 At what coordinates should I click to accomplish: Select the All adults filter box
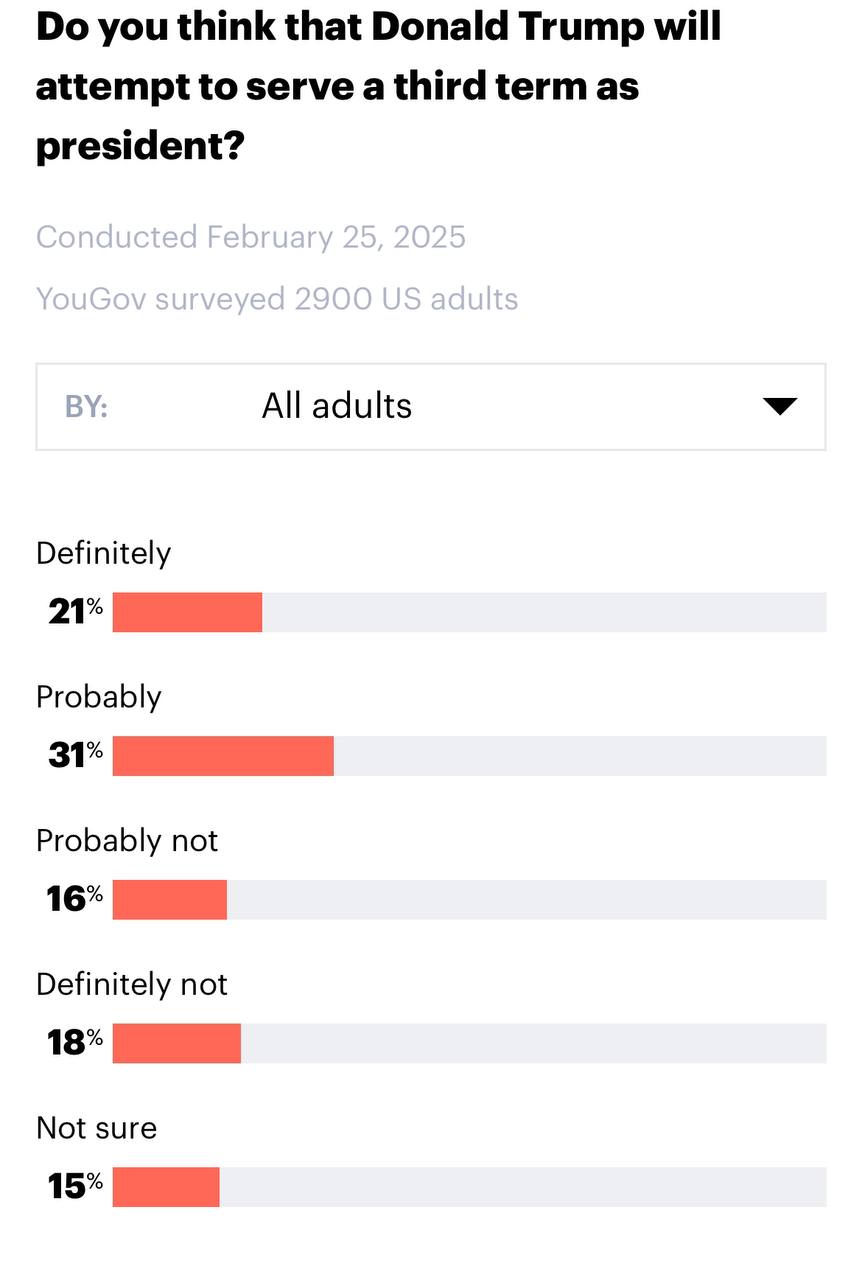pyautogui.click(x=431, y=406)
